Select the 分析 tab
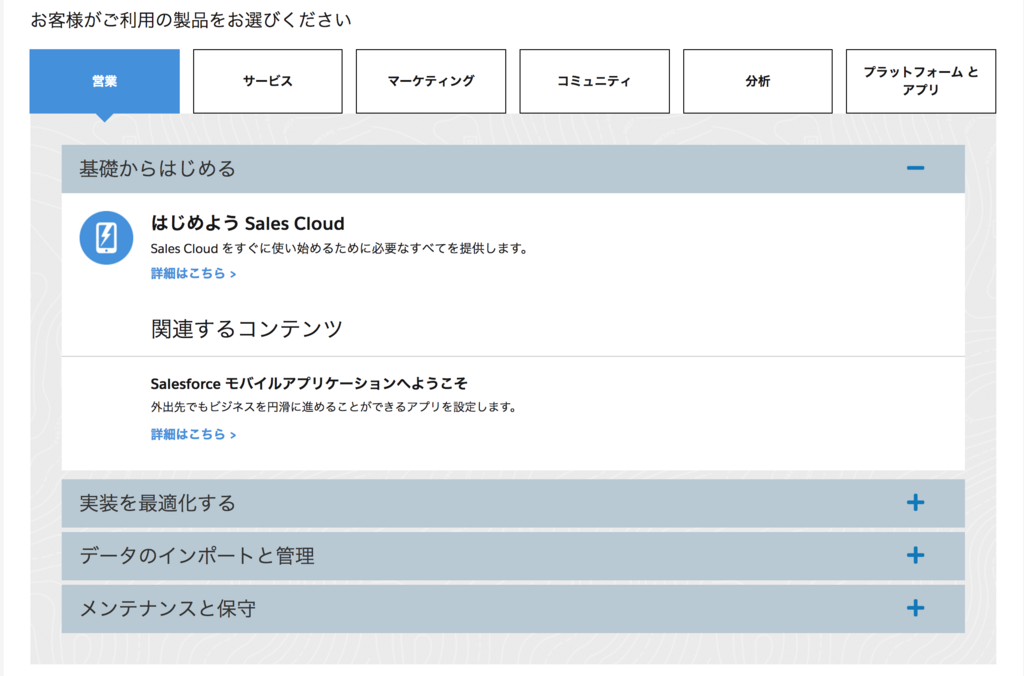Viewport: 1024px width, 676px height. click(758, 81)
